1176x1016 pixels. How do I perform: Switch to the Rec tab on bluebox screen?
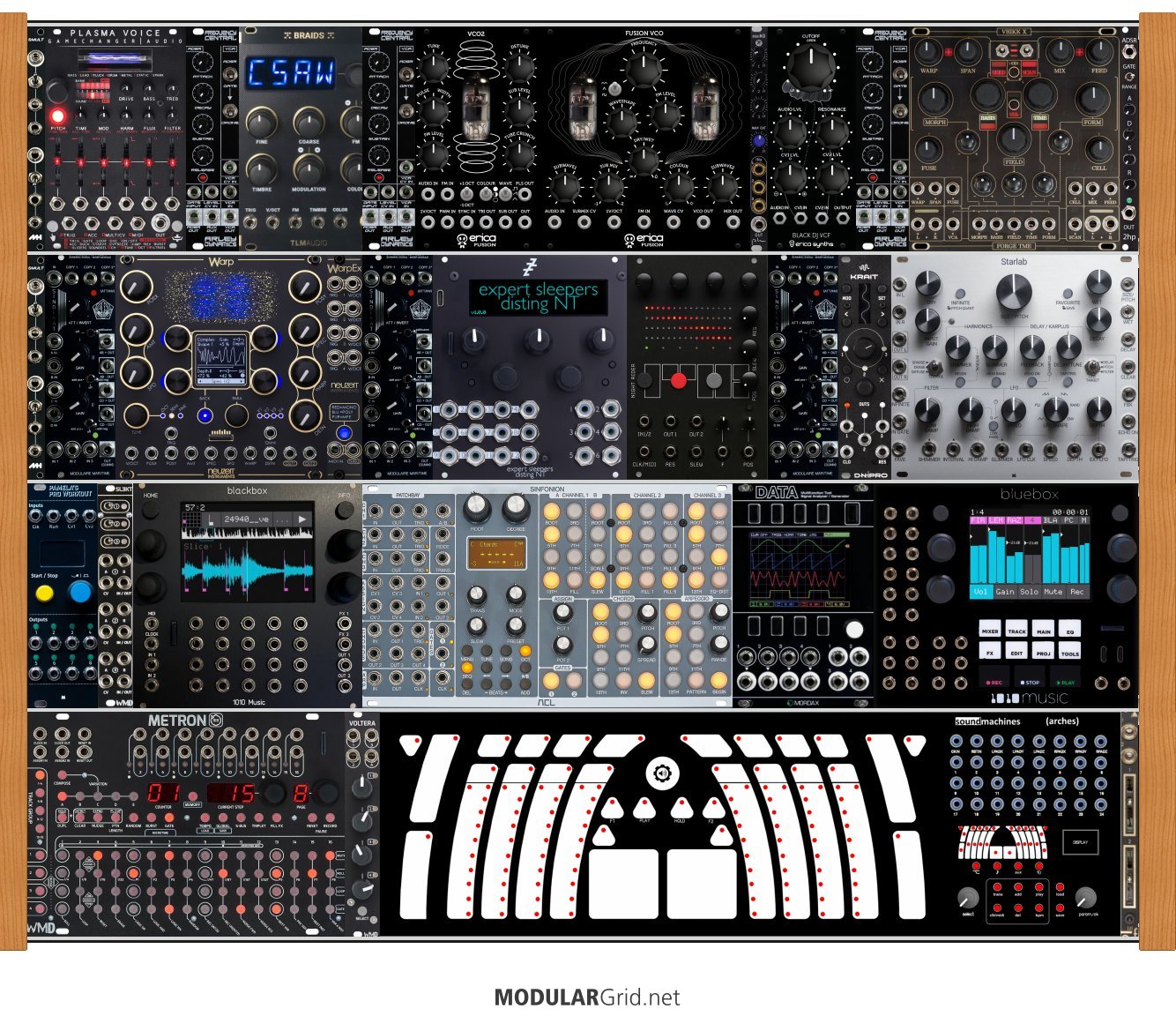tap(1077, 592)
